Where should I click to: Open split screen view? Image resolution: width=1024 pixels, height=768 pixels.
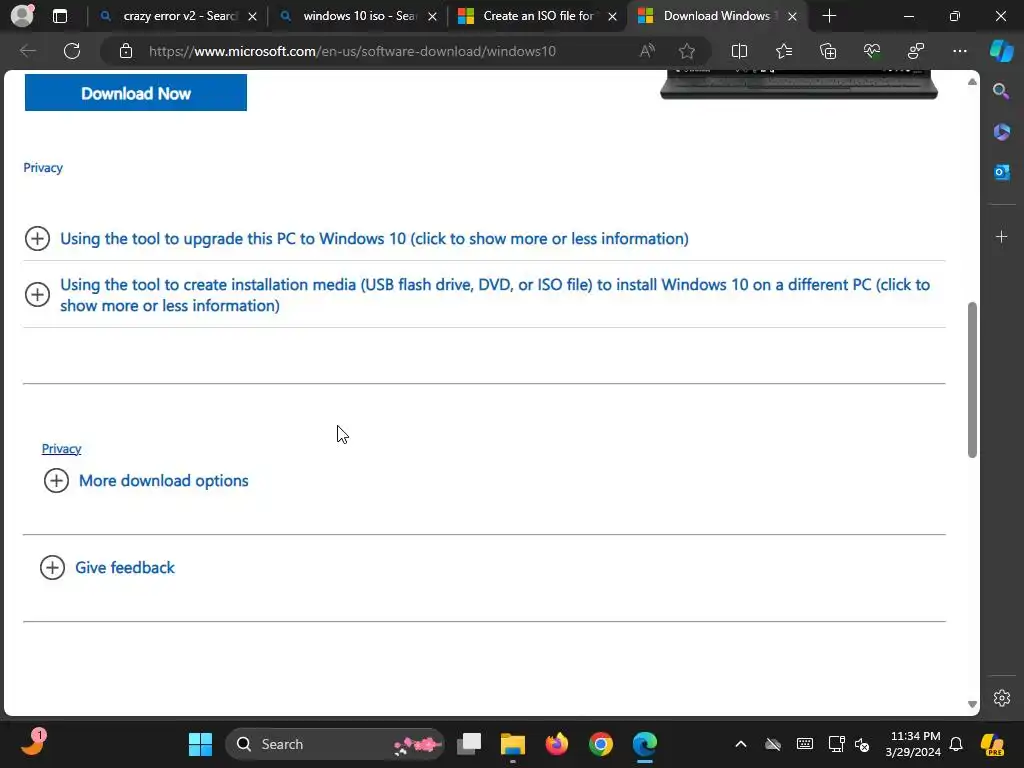(x=739, y=51)
